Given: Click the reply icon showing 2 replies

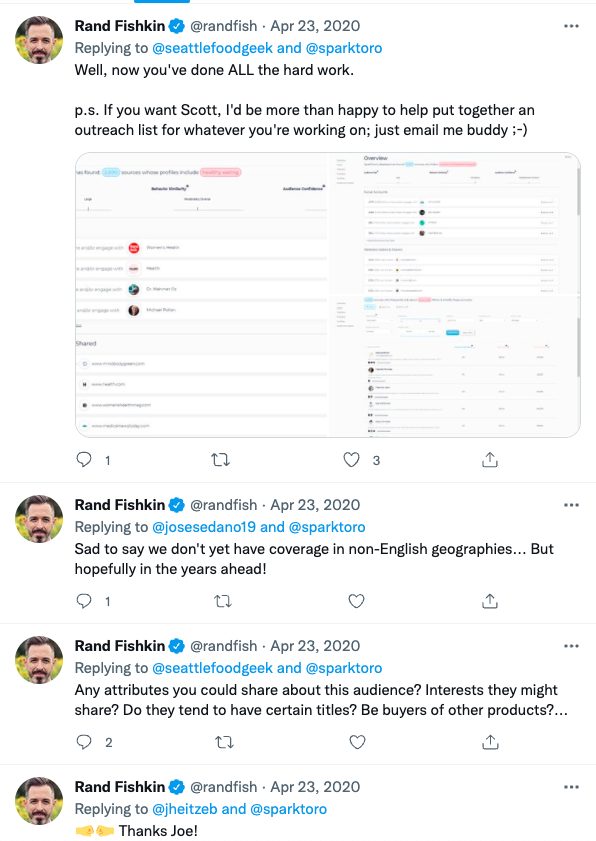Looking at the screenshot, I should click(83, 742).
